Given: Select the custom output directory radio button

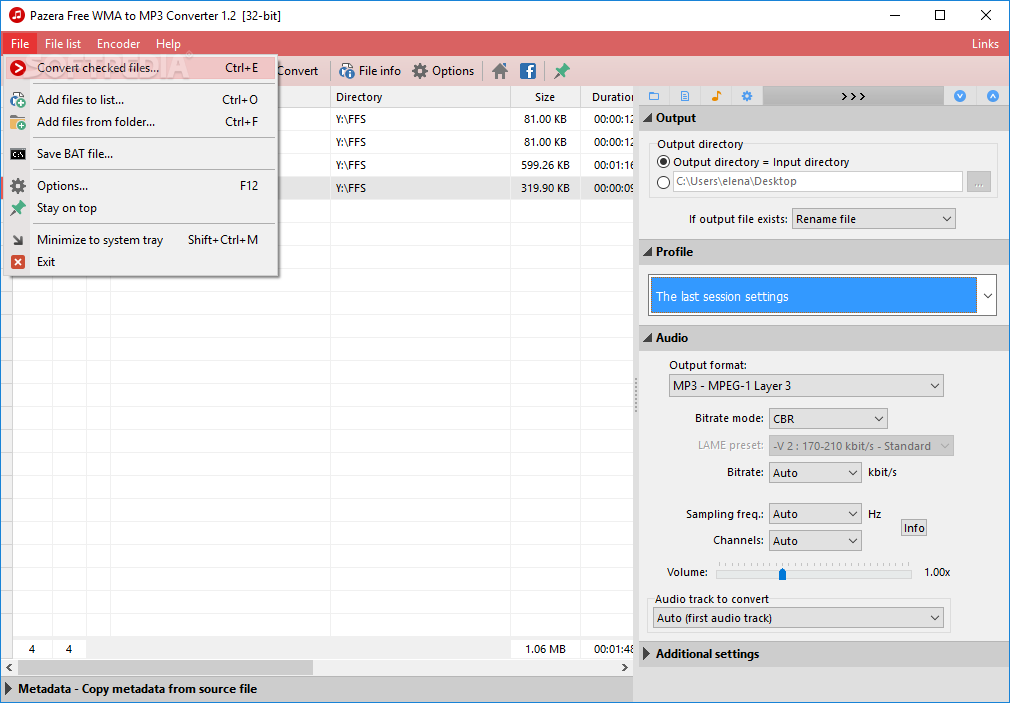Looking at the screenshot, I should click(x=663, y=182).
